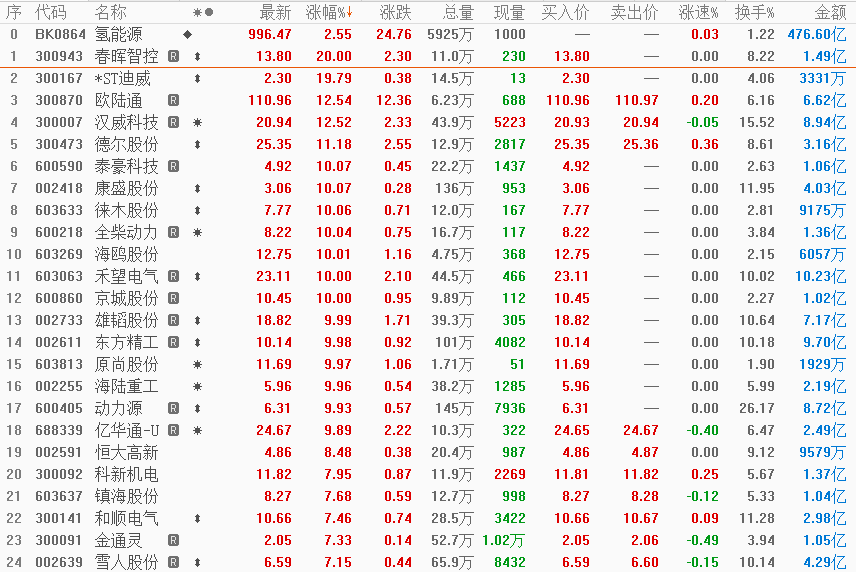This screenshot has height=572, width=856.
Task: Select the *ST迪威 stock name
Action: tap(122, 79)
